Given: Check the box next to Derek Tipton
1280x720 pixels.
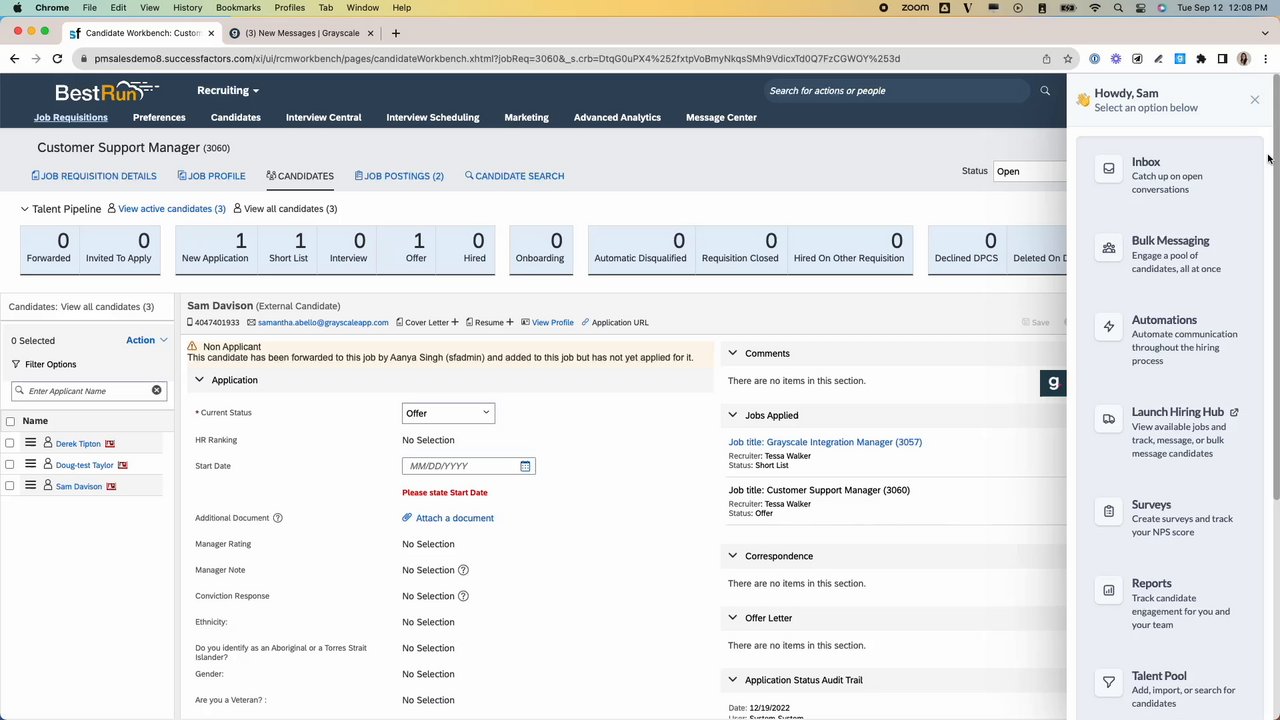Looking at the screenshot, I should point(10,443).
